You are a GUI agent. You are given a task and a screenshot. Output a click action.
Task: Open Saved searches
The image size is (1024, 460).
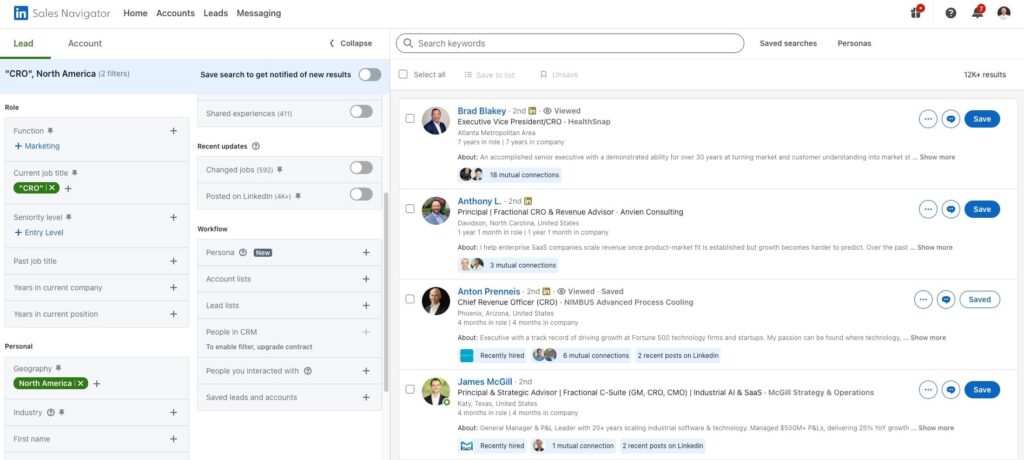click(788, 43)
